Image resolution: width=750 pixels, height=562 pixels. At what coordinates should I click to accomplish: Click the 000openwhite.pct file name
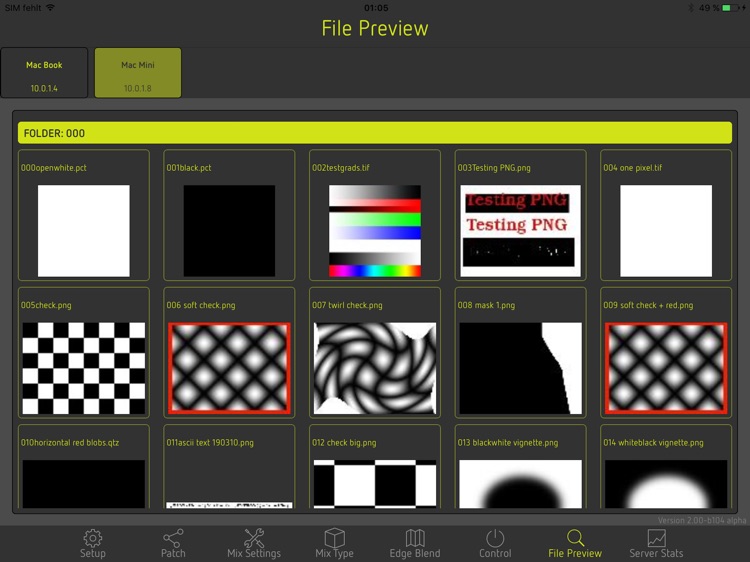click(54, 168)
